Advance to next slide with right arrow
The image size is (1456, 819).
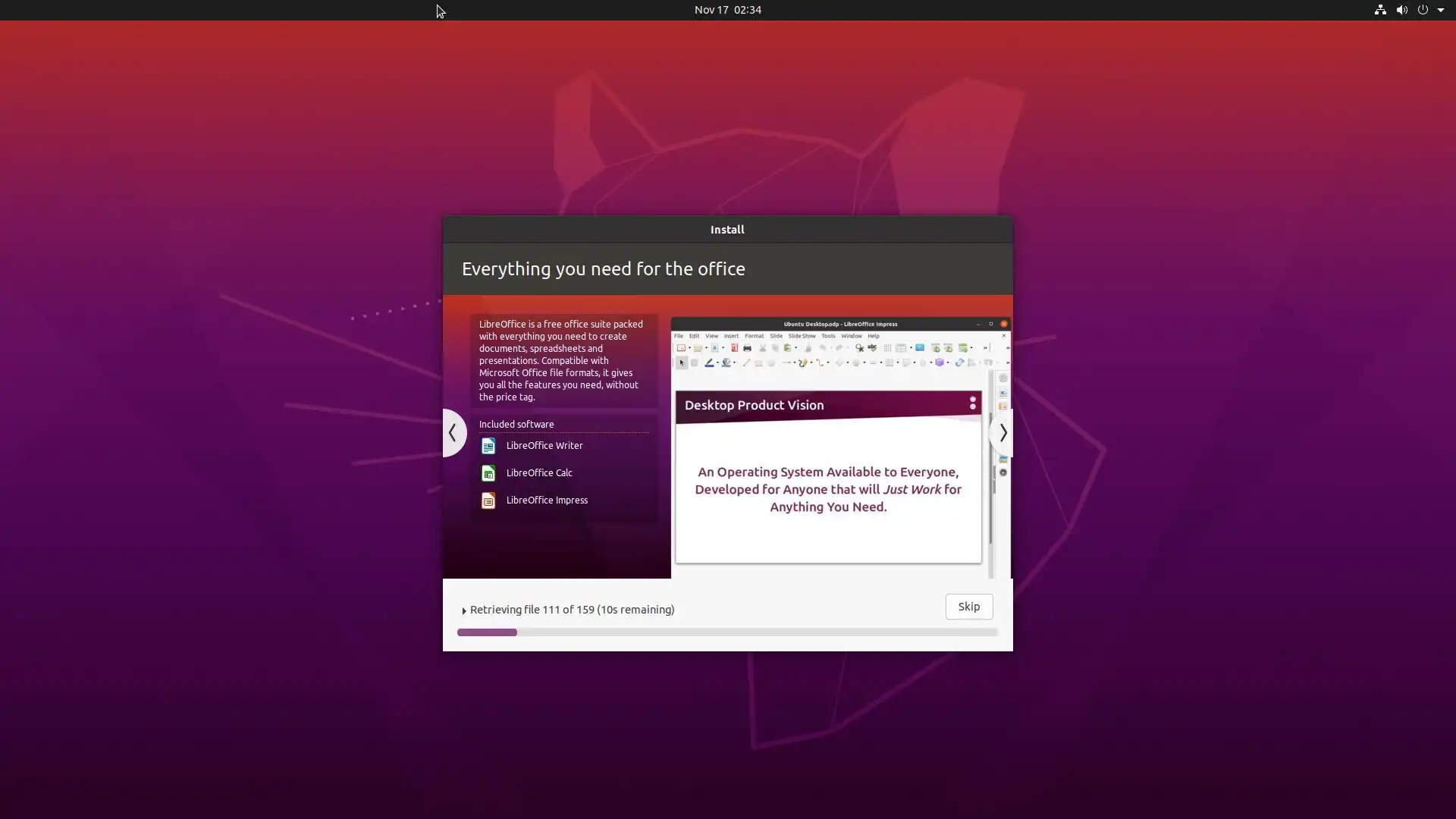[1003, 433]
